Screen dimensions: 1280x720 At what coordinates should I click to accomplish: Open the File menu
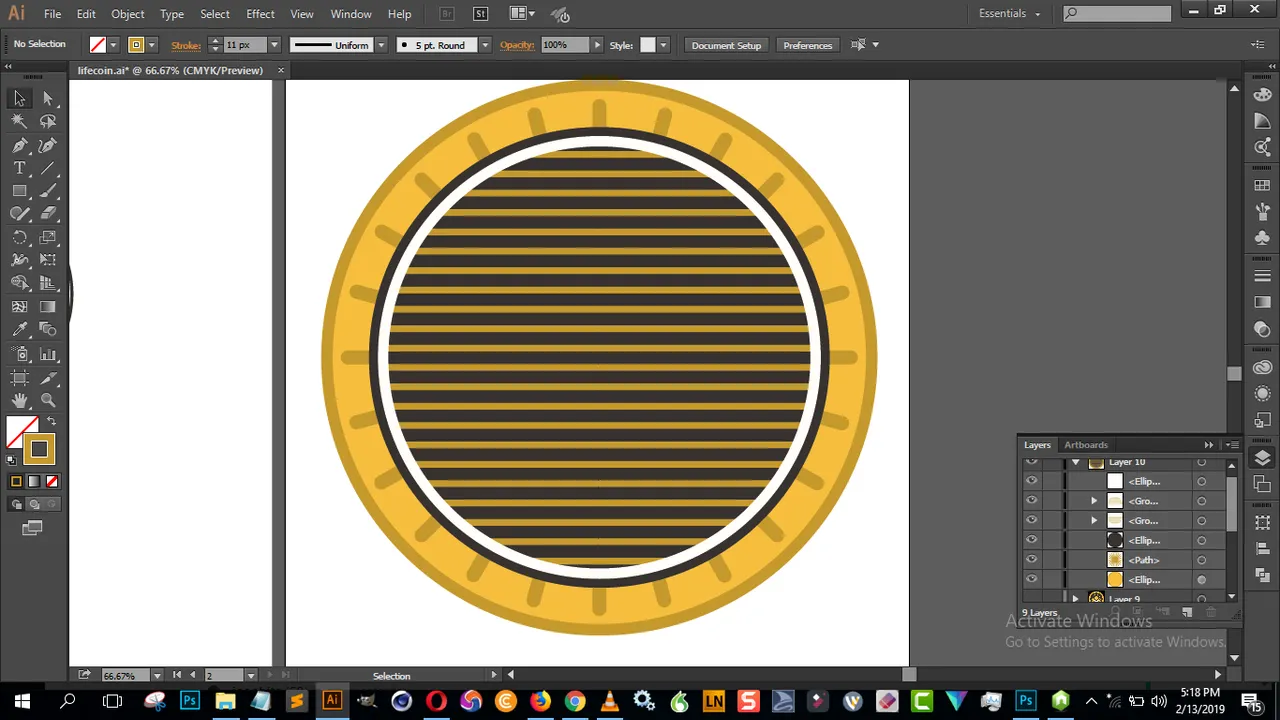52,14
